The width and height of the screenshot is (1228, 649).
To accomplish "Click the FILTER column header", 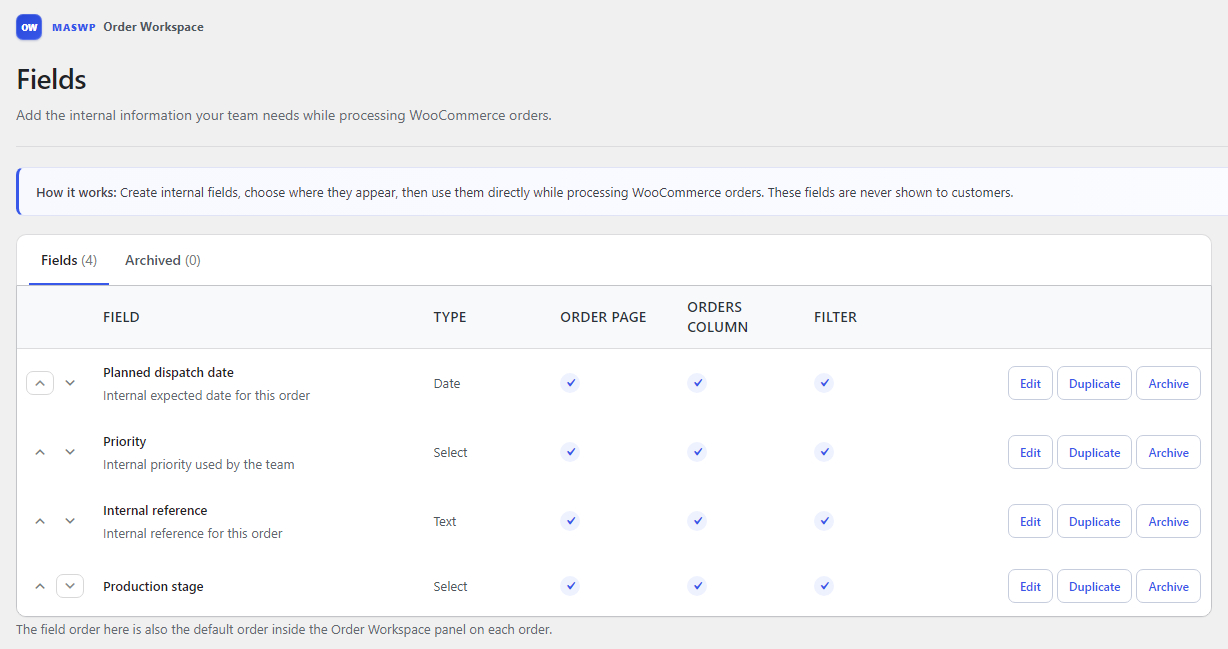I will click(835, 317).
